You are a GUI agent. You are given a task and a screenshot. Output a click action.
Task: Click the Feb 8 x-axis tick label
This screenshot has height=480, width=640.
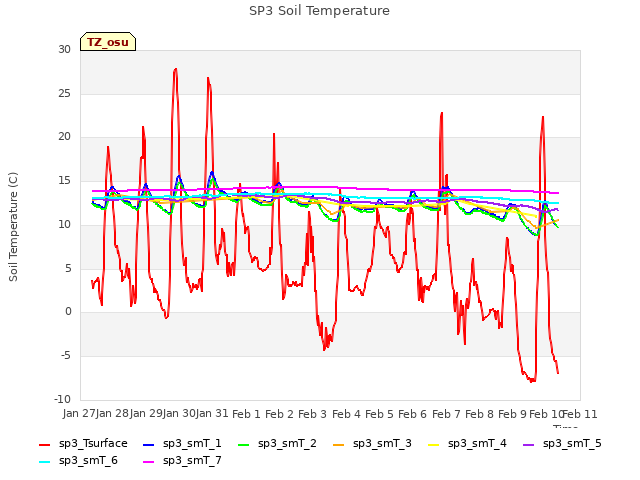tap(479, 414)
